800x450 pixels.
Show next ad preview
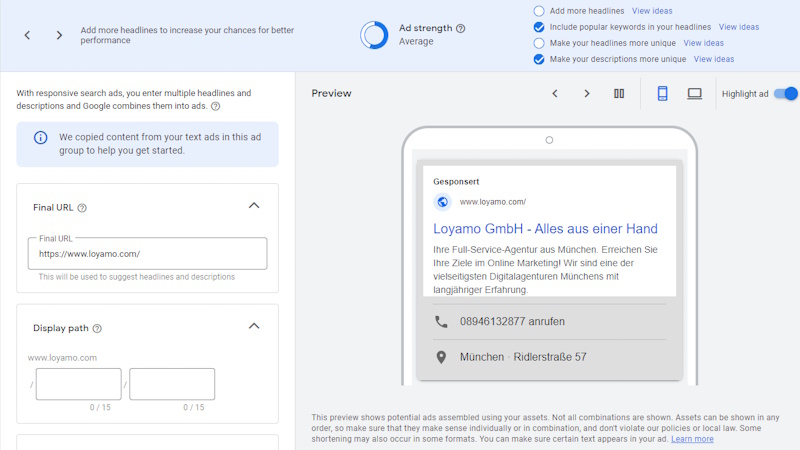[x=587, y=93]
